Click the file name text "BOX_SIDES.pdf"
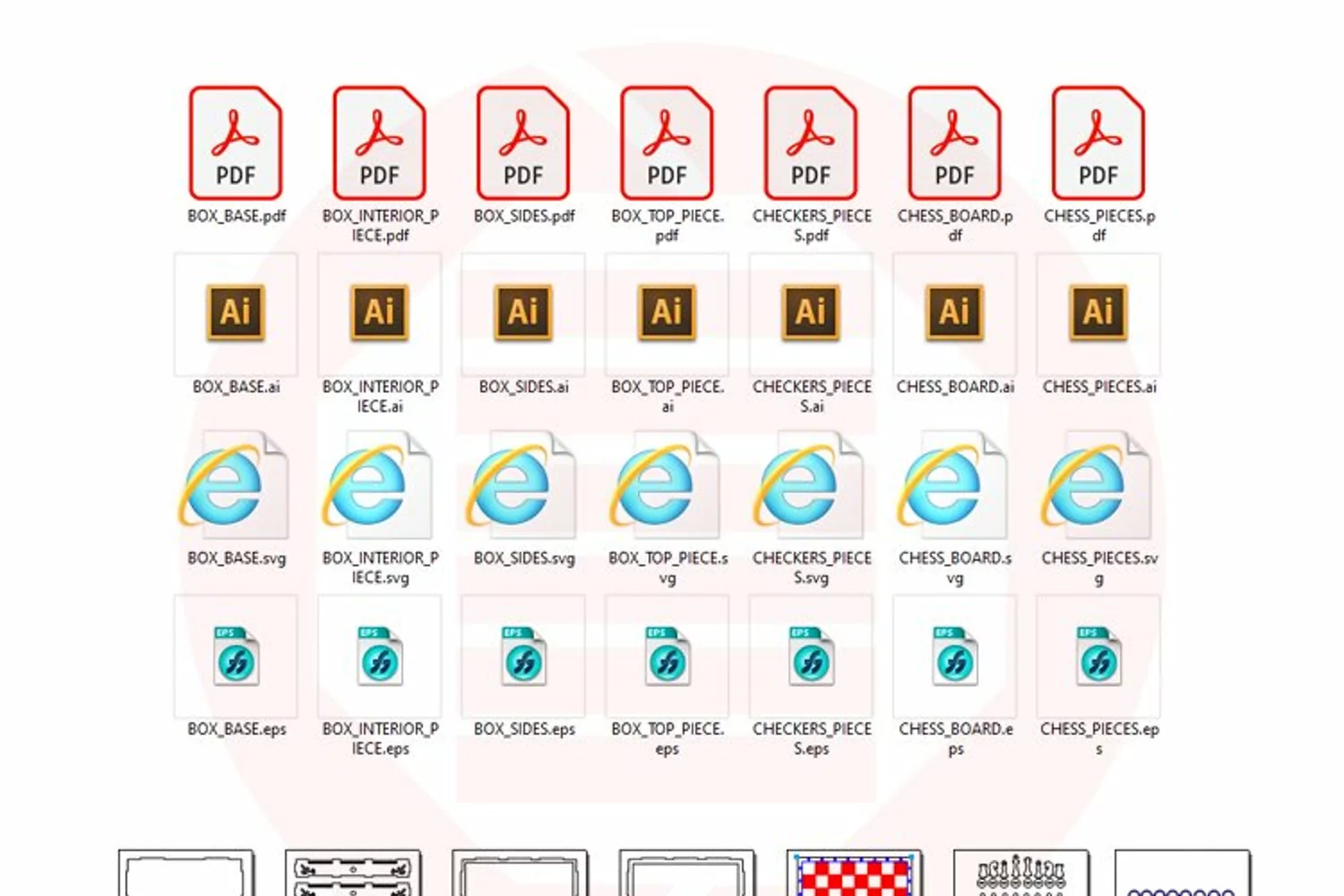This screenshot has width=1344, height=896. coord(524,216)
